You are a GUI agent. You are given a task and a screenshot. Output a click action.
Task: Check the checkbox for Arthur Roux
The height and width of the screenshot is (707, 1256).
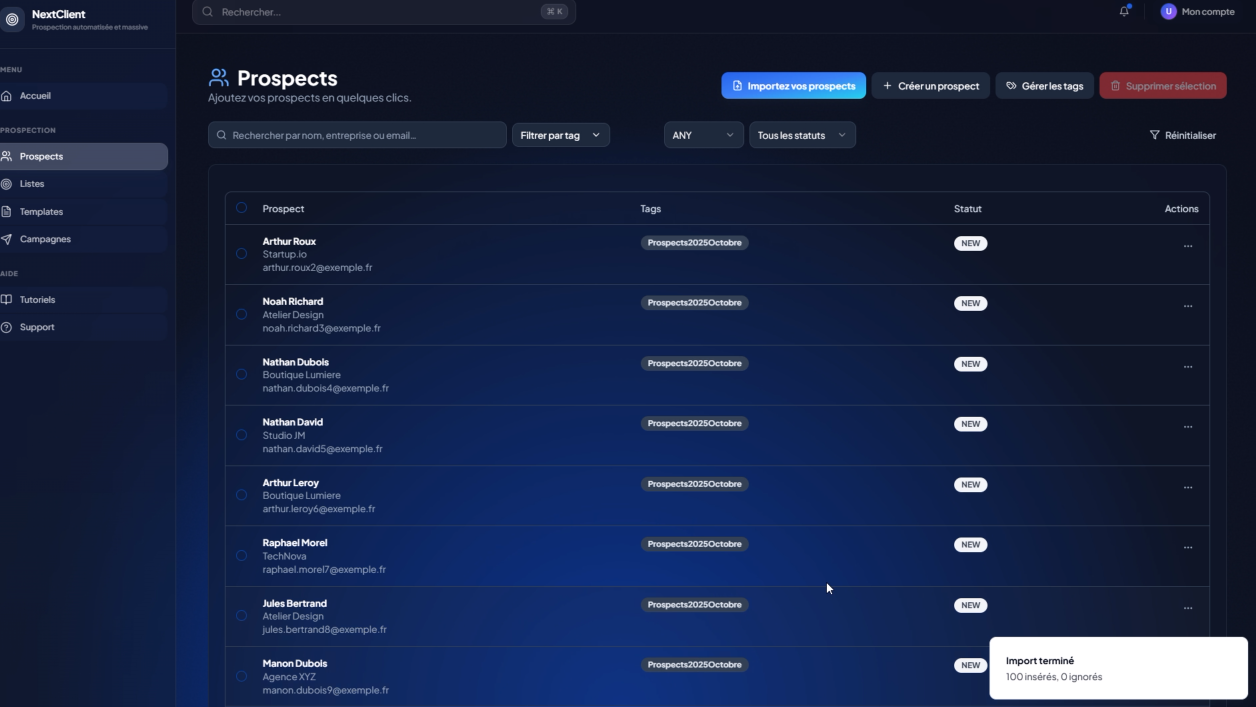[241, 253]
